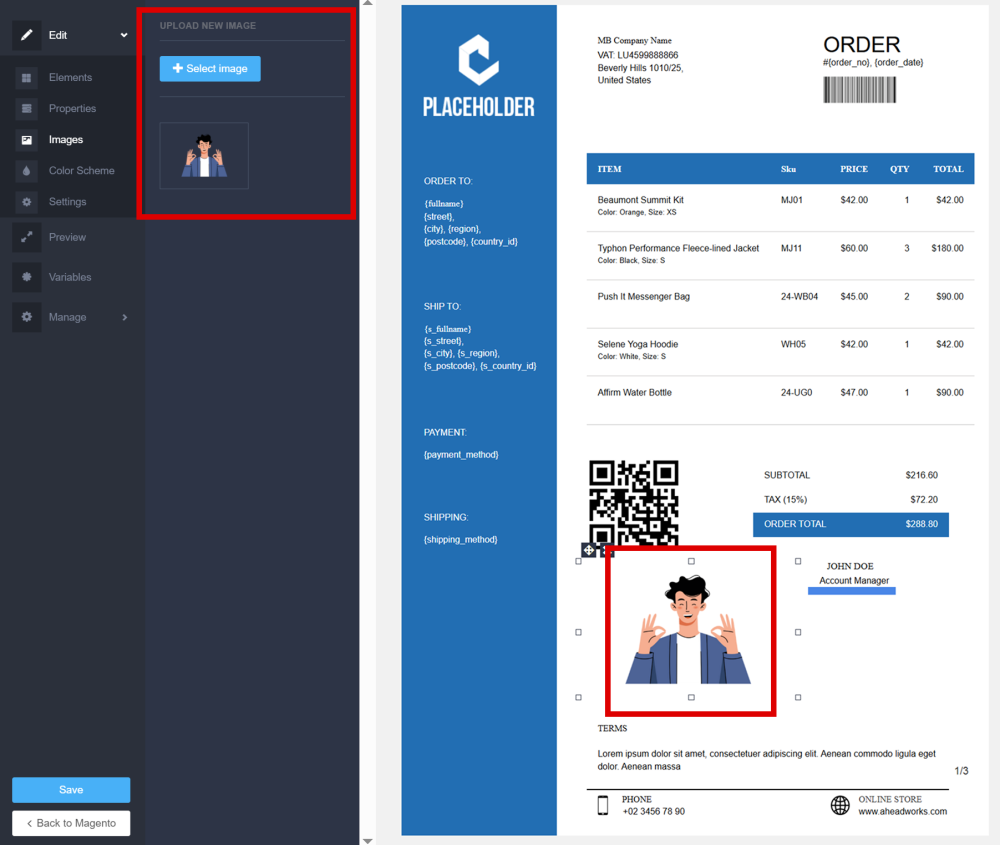Select the 'SHIP TO:' heading

pos(442,306)
